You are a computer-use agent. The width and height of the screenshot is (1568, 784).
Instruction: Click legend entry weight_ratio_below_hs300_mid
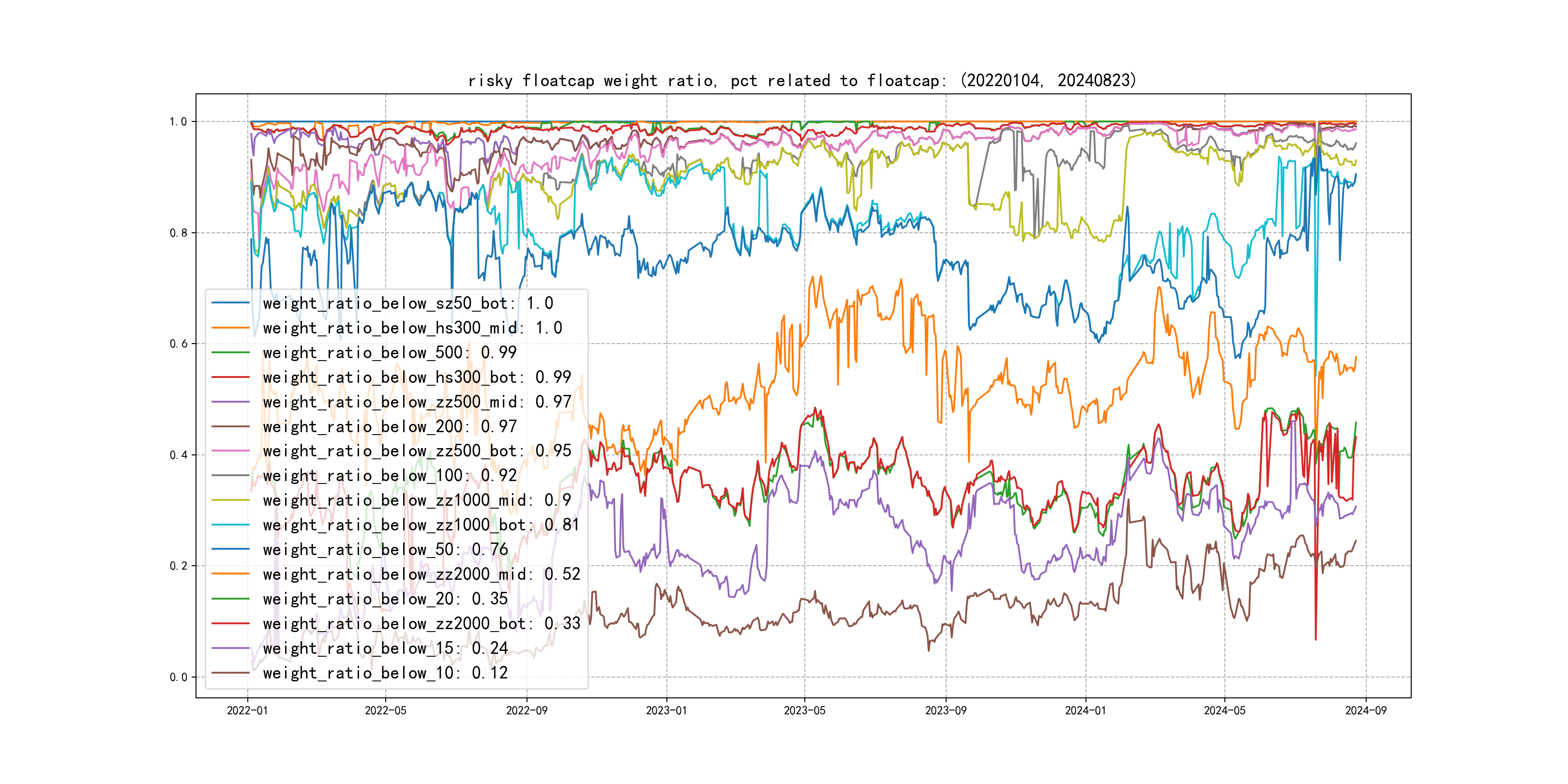[412, 328]
